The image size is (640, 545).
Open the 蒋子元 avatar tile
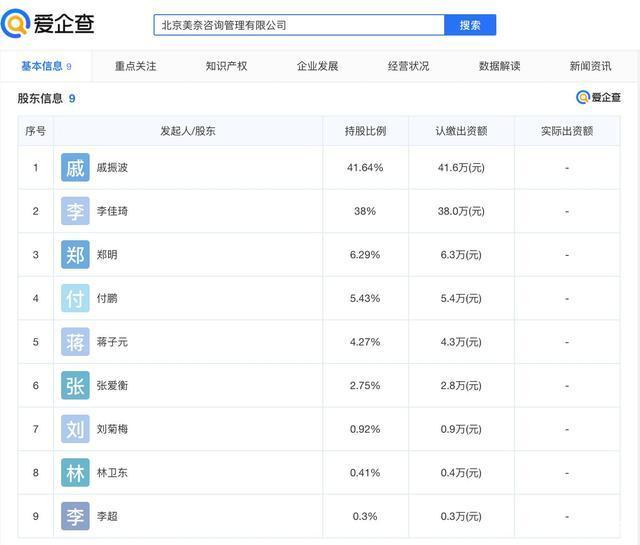75,342
